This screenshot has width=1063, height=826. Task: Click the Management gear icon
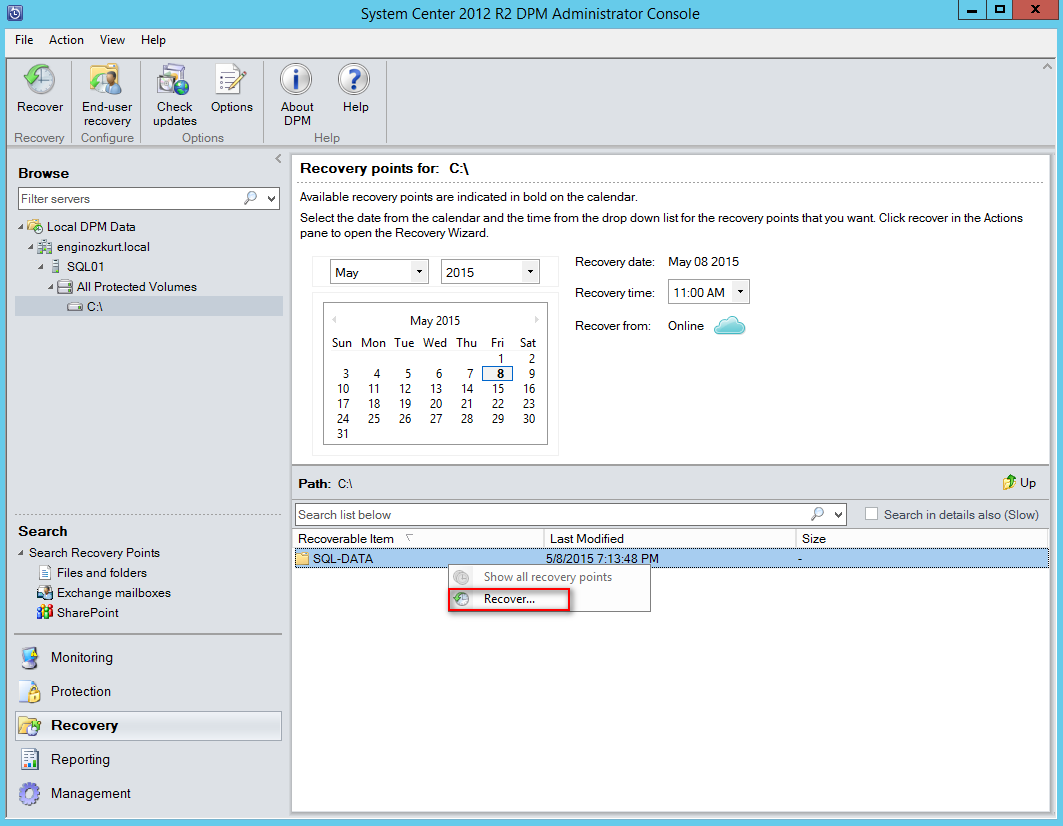click(x=30, y=793)
